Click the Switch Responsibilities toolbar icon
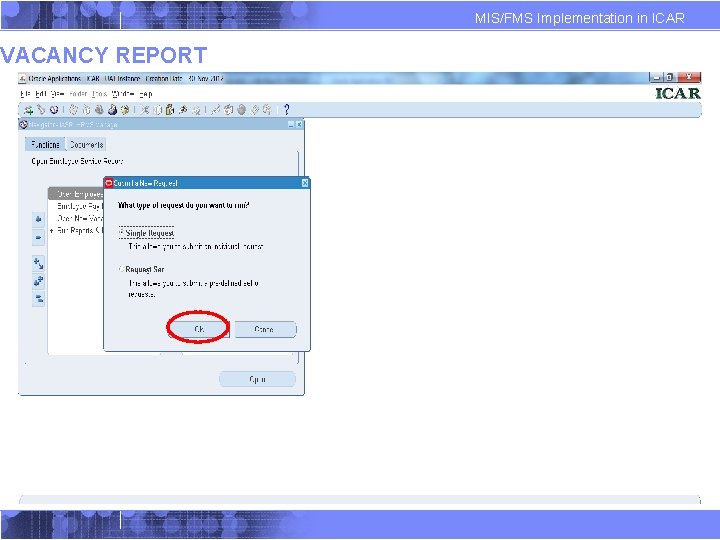This screenshot has height=540, width=720. 99,110
